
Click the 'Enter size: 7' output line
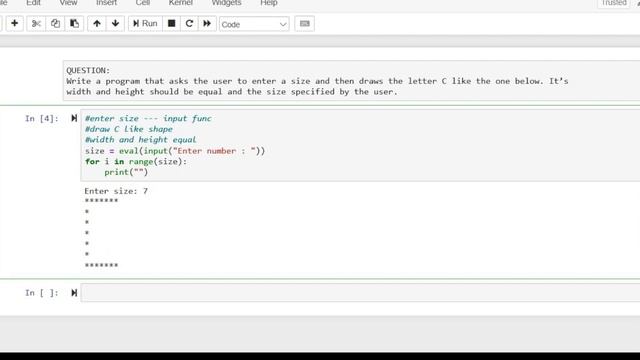coord(116,191)
